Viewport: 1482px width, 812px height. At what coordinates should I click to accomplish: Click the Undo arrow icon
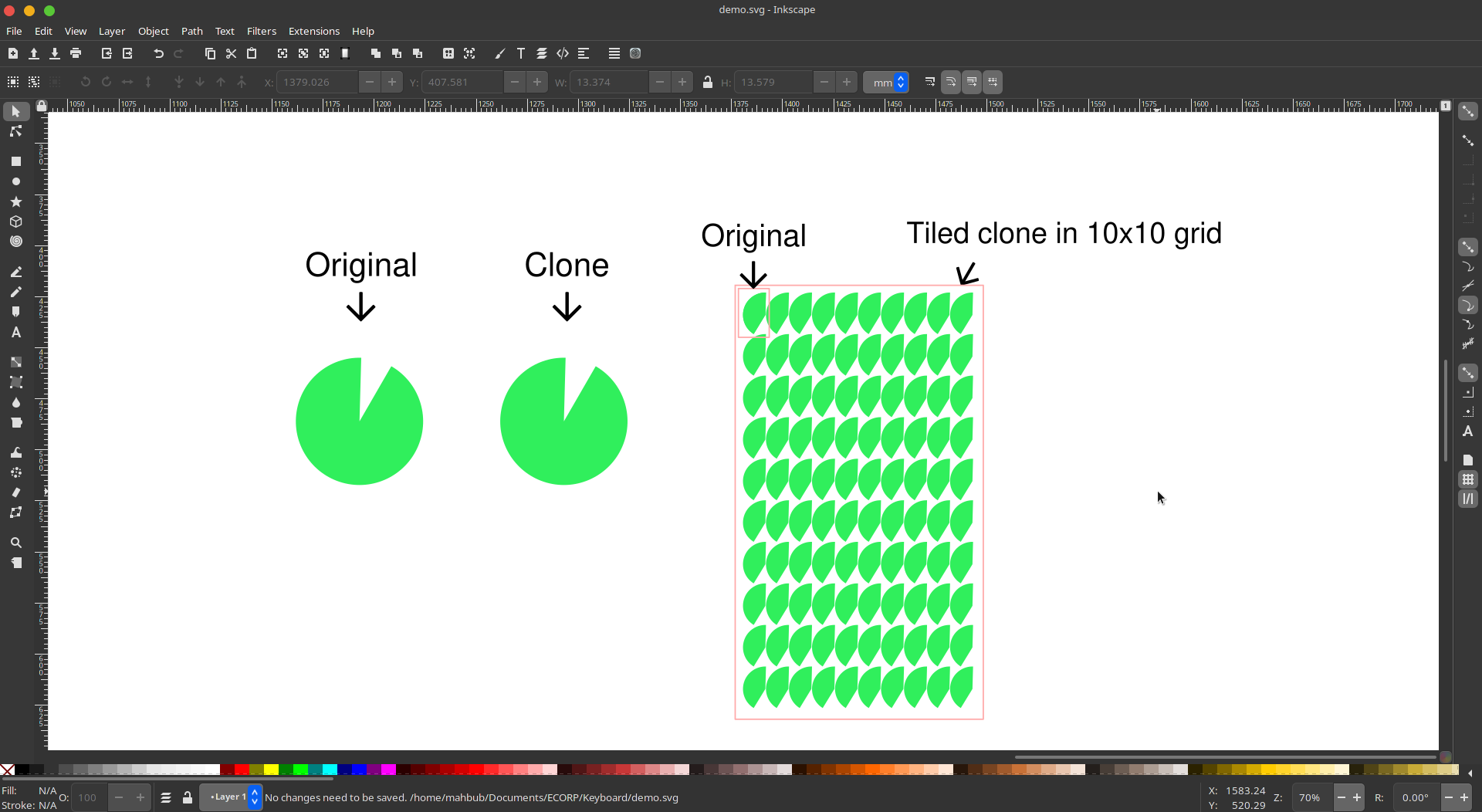pyautogui.click(x=158, y=53)
